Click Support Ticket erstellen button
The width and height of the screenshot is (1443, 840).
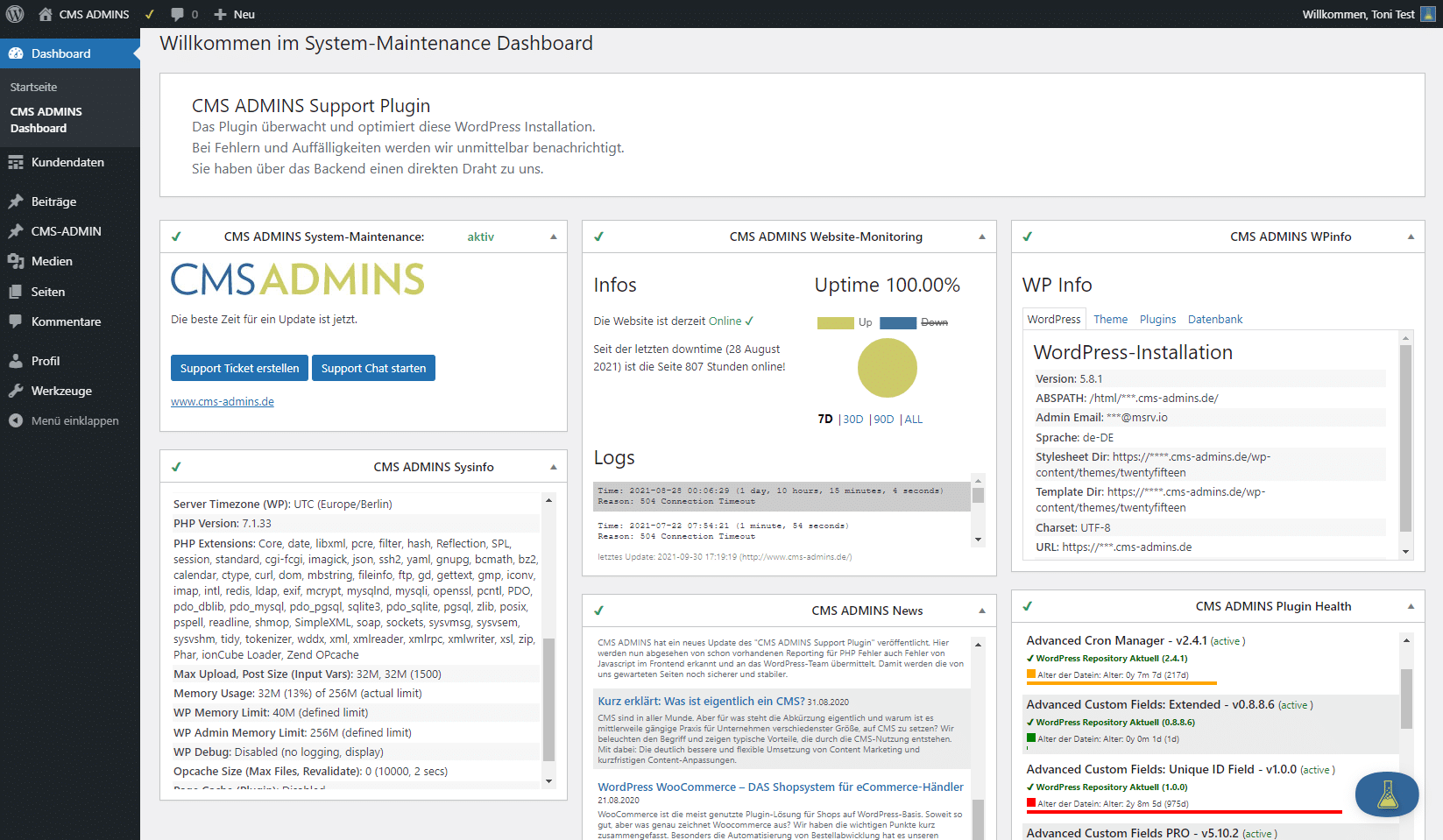(239, 368)
